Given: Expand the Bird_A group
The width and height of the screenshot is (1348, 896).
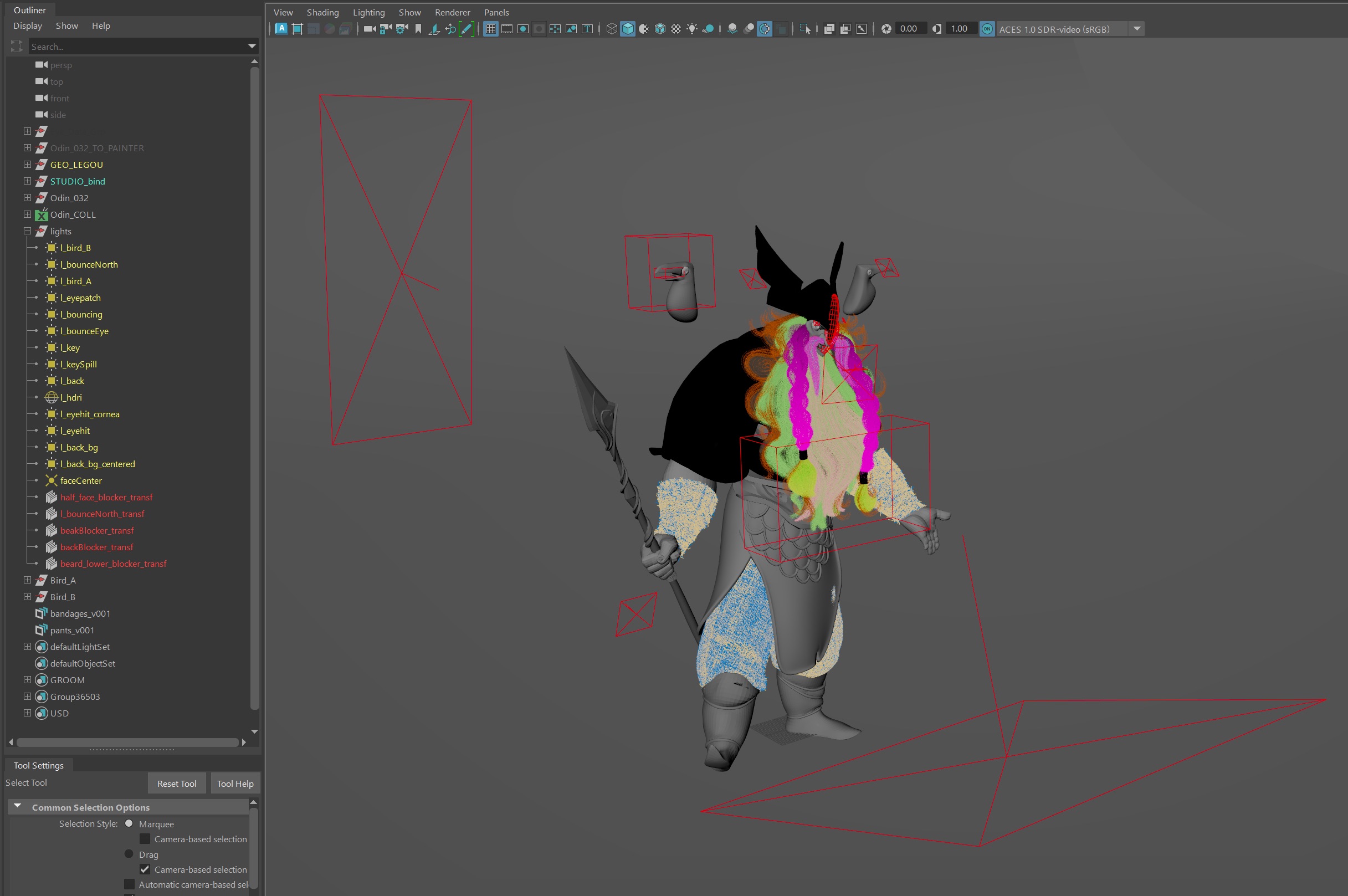Looking at the screenshot, I should (27, 580).
